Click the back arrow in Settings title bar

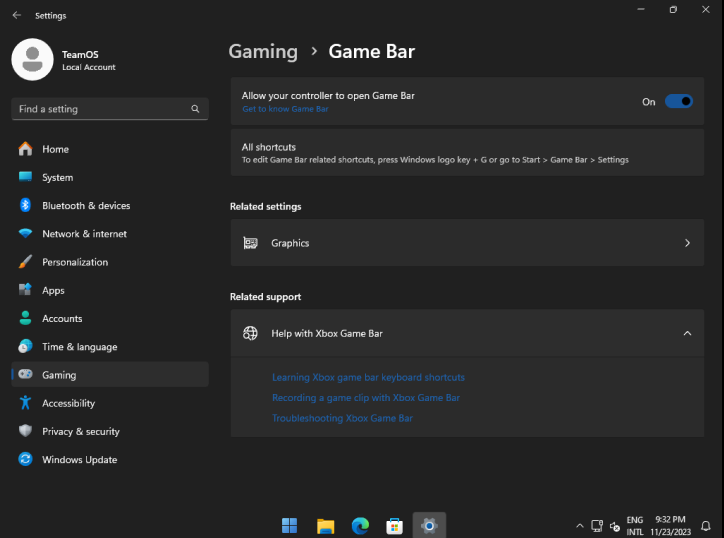tap(17, 15)
